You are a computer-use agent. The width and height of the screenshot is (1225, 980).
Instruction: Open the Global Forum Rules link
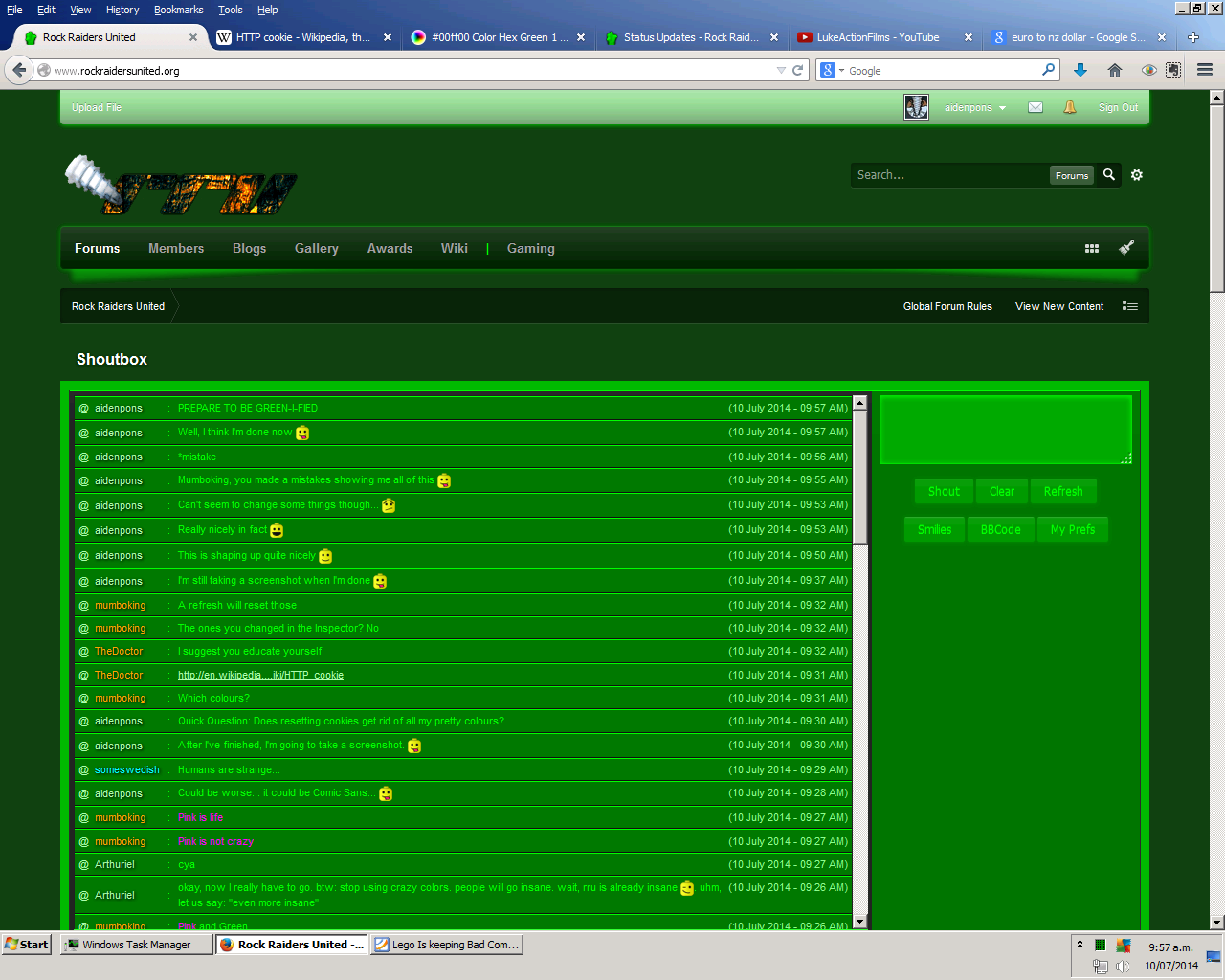point(947,306)
